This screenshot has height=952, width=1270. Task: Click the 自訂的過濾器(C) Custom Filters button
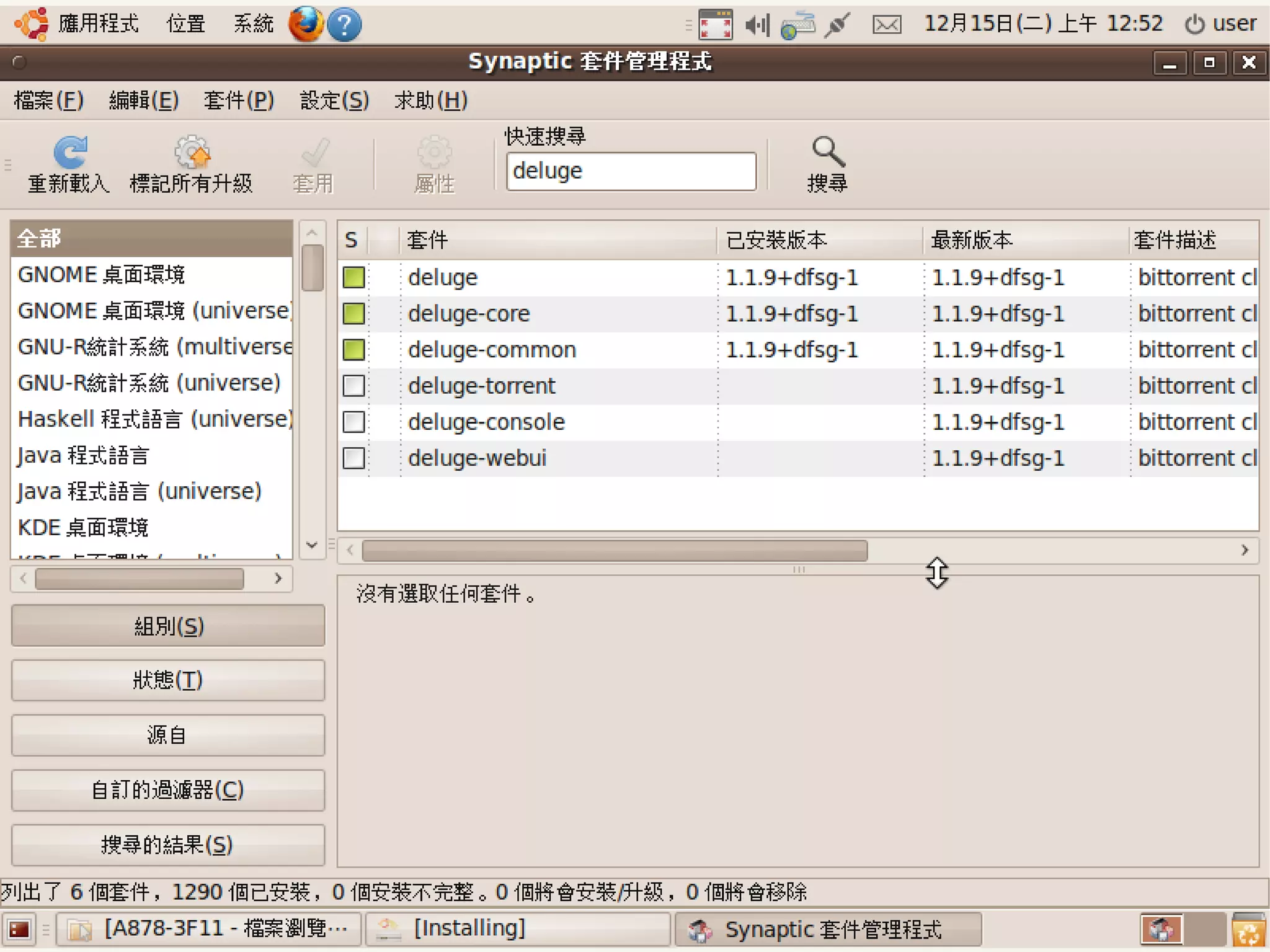pyautogui.click(x=168, y=790)
